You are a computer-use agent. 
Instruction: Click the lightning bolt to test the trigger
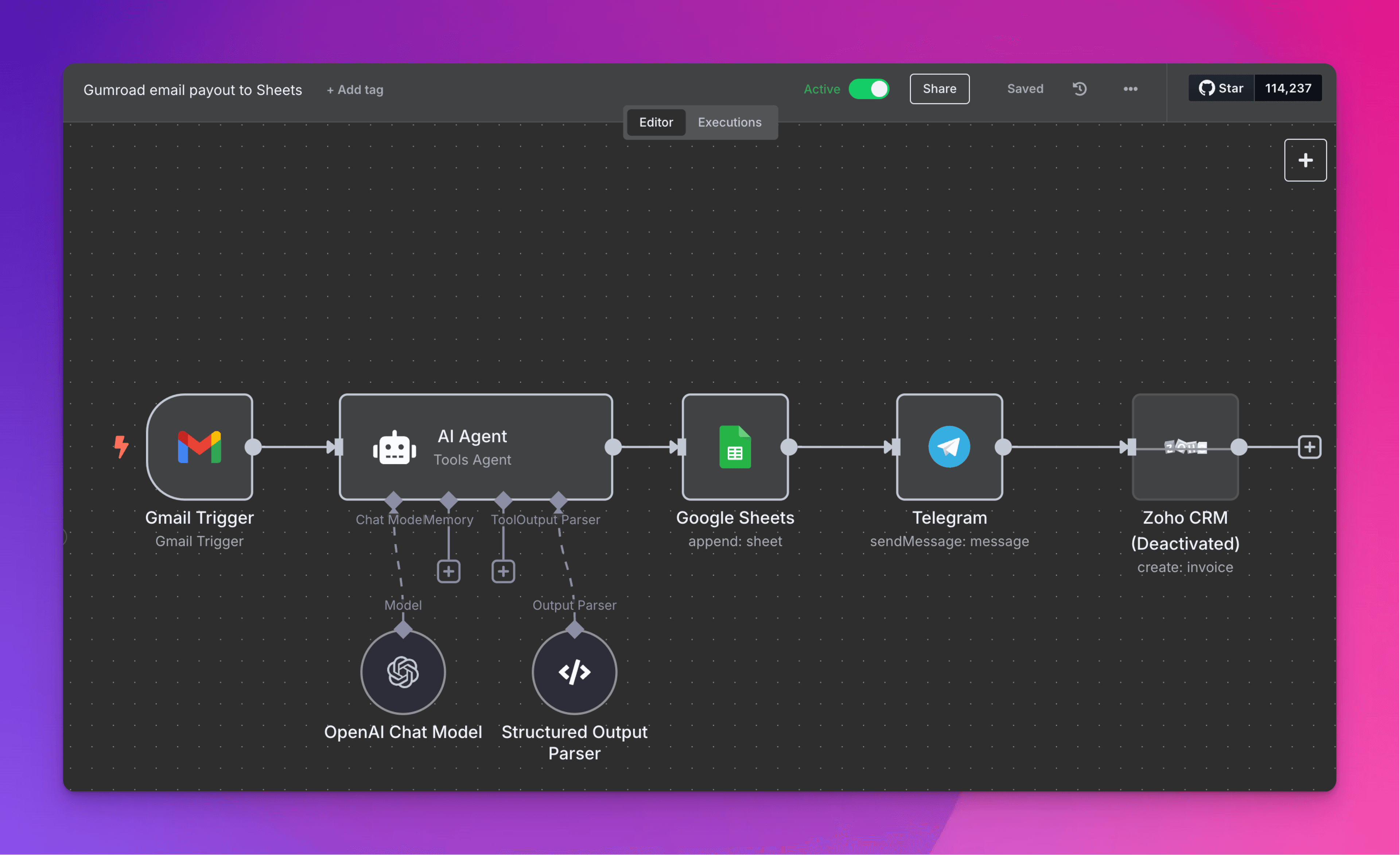pyautogui.click(x=122, y=448)
